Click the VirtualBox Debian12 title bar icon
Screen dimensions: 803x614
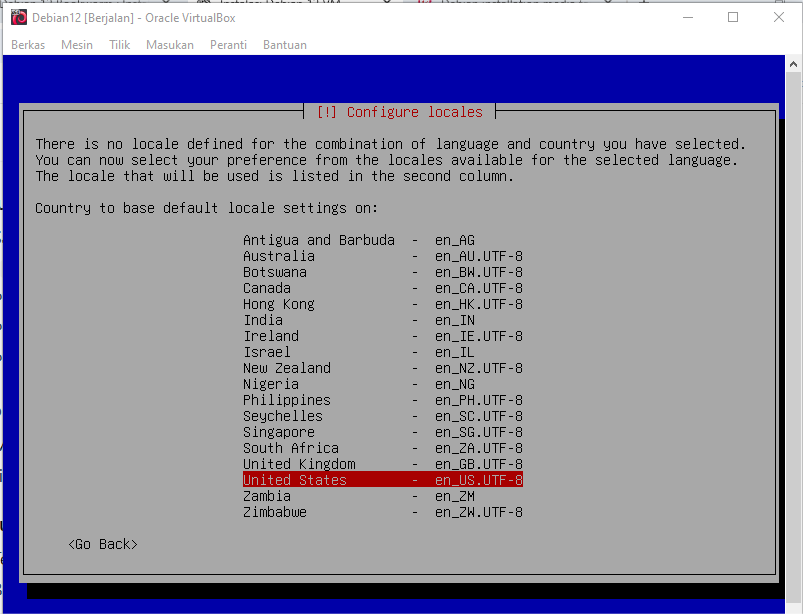(x=18, y=17)
